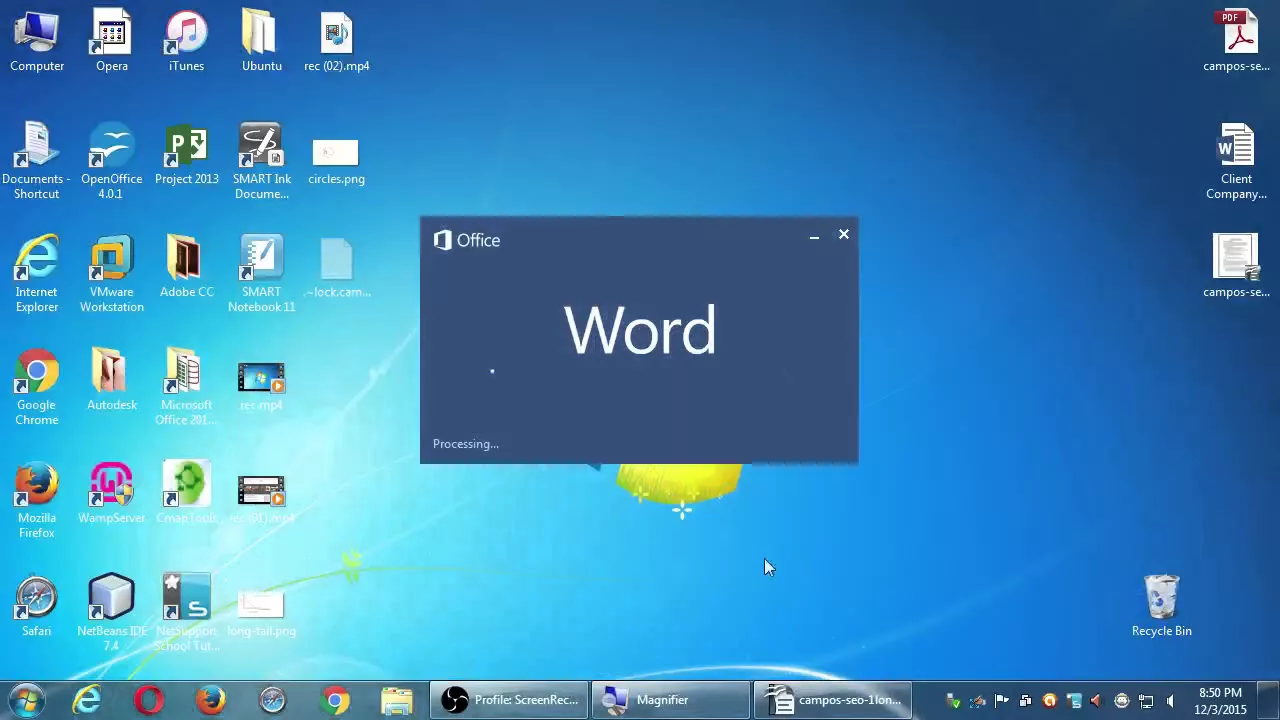Select the Recycle Bin icon

(x=1161, y=605)
